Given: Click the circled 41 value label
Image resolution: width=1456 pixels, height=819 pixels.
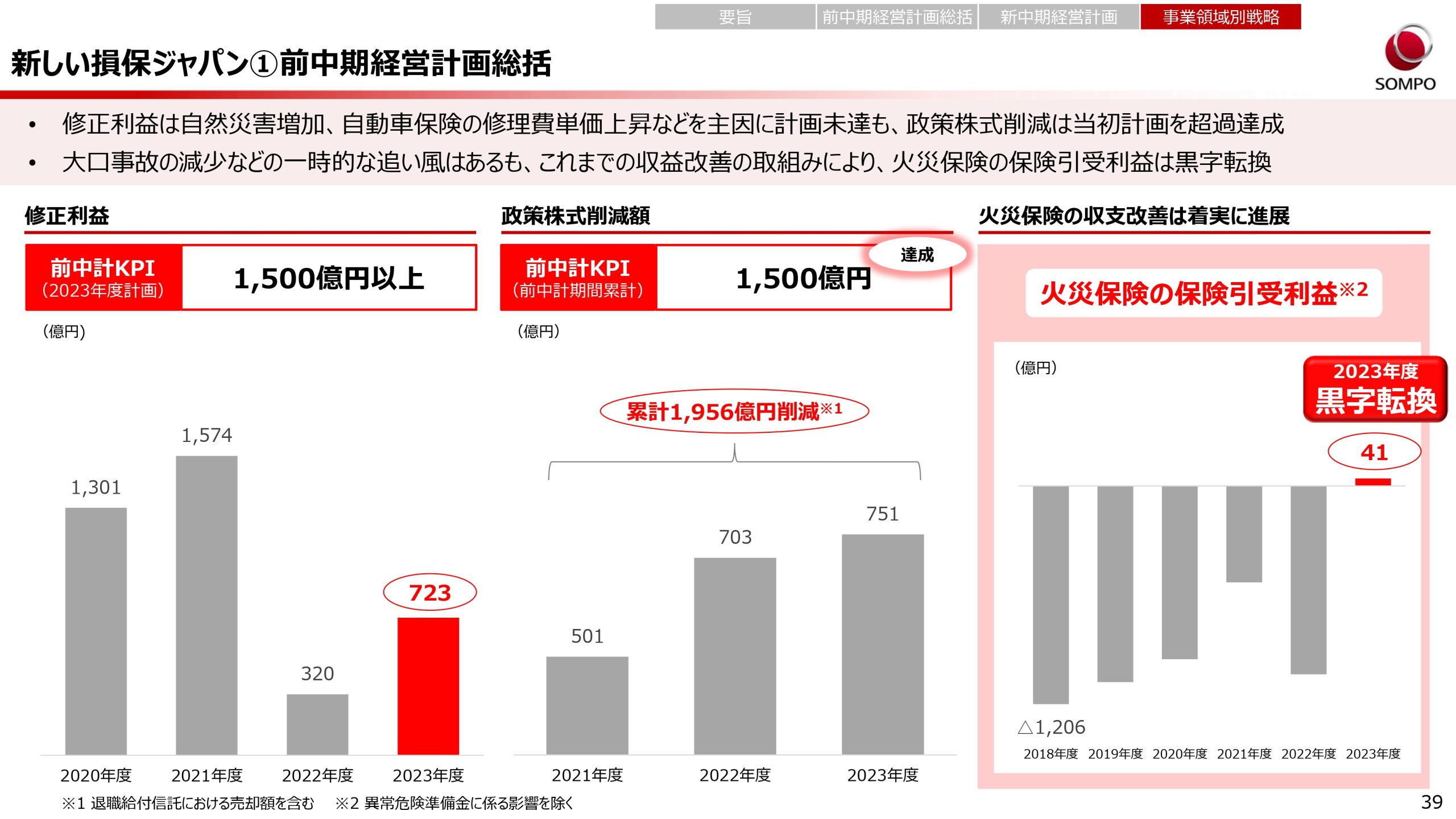Looking at the screenshot, I should (x=1374, y=452).
